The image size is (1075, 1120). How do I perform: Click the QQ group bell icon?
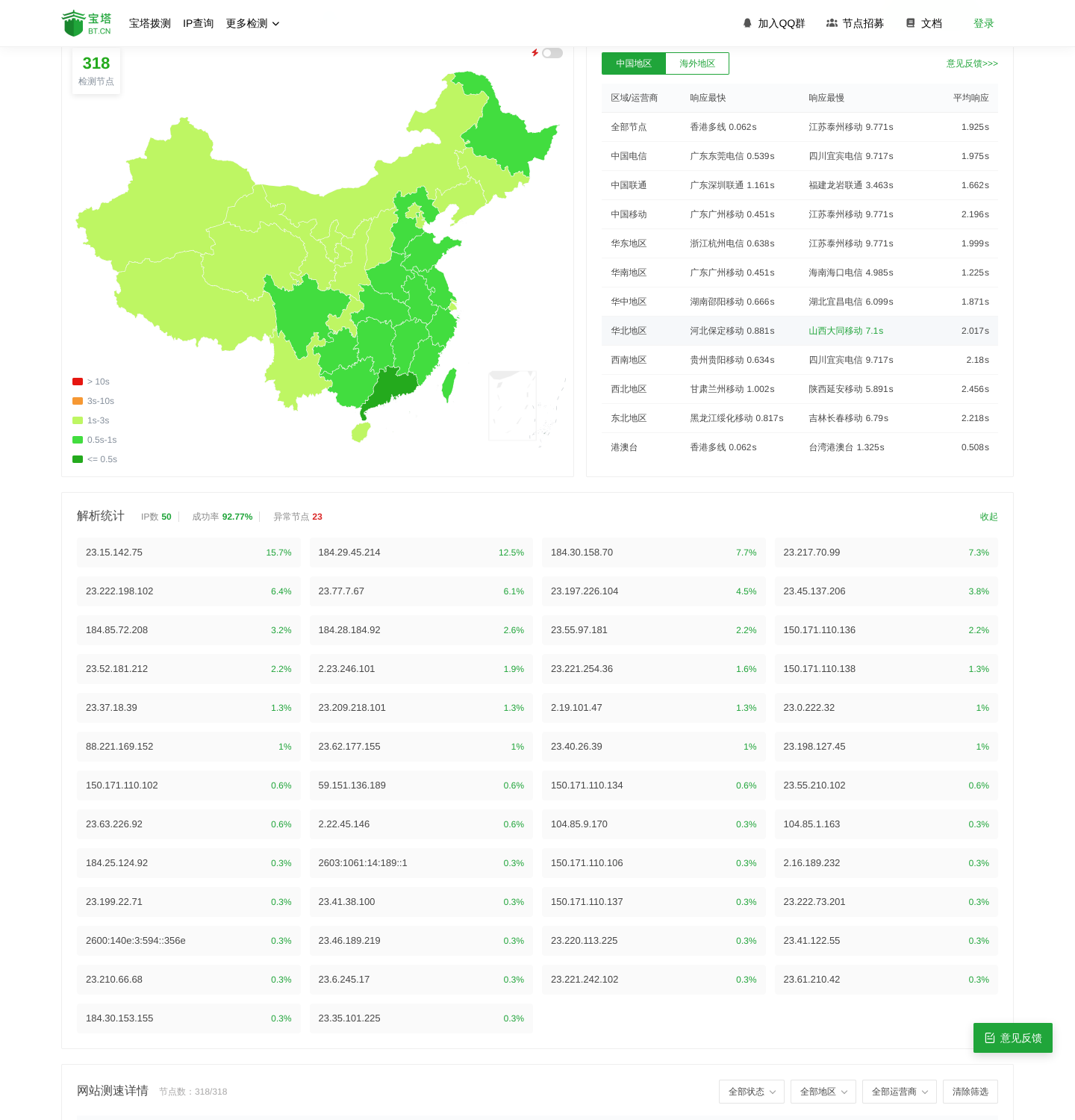(747, 23)
